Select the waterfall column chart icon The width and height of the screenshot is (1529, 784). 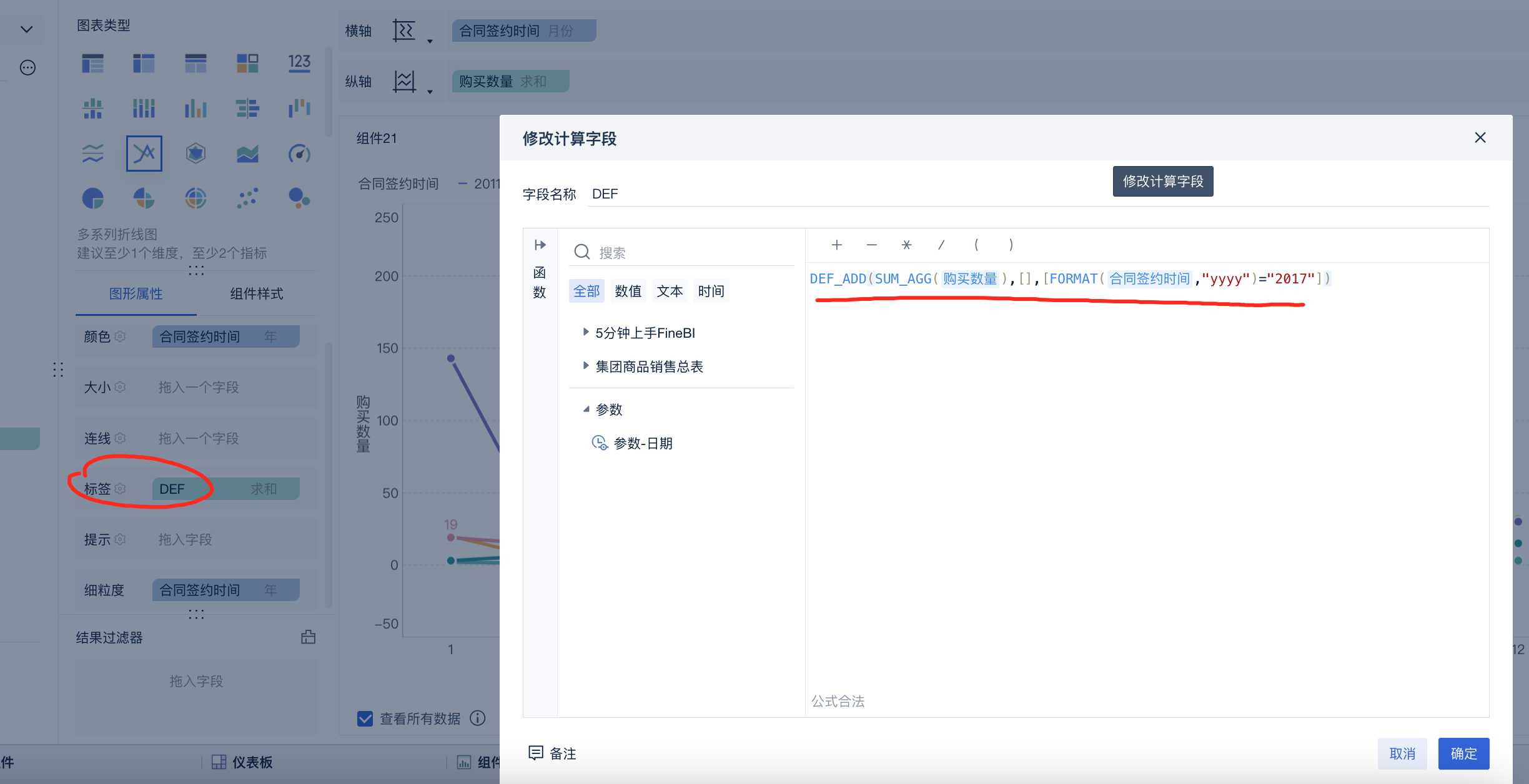point(299,108)
